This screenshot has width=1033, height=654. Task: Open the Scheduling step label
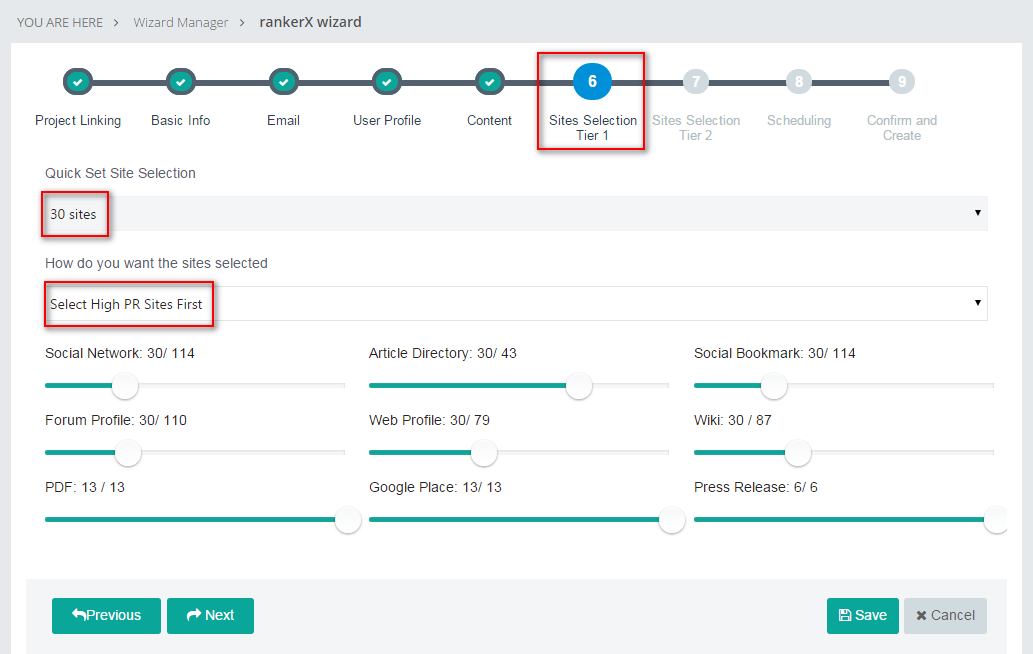click(798, 121)
